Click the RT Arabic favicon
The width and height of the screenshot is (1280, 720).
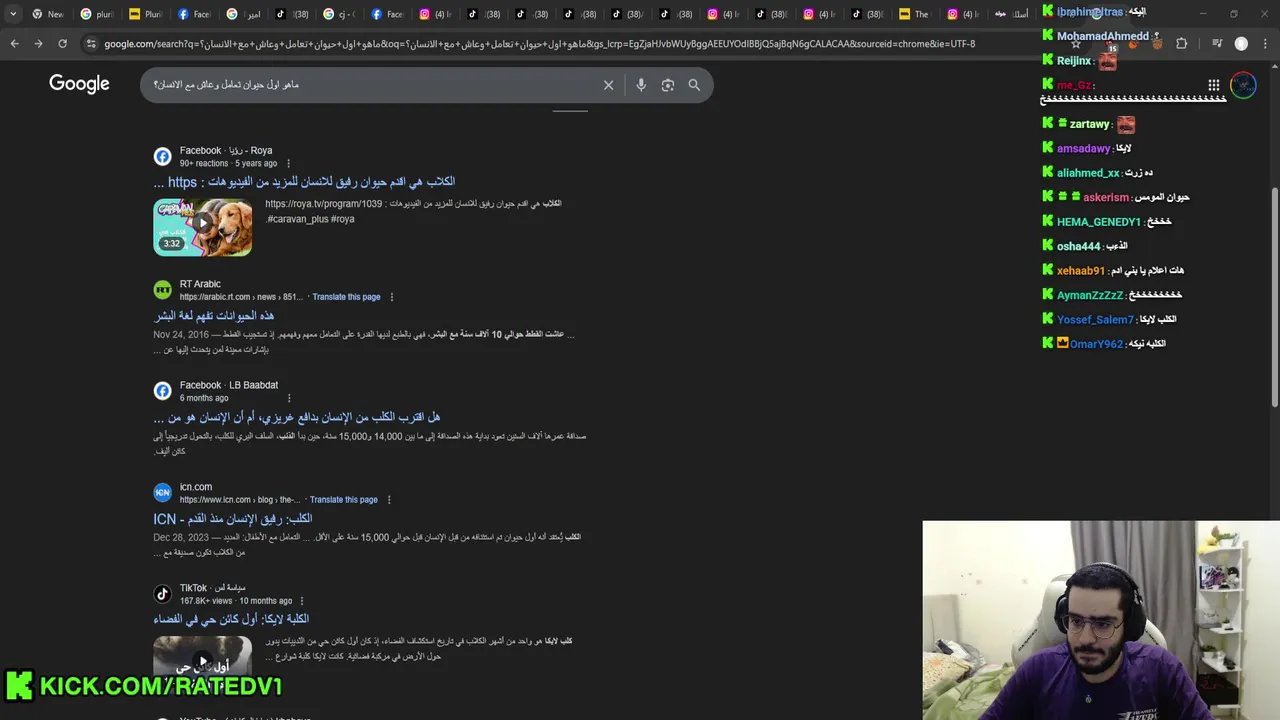[x=162, y=290]
